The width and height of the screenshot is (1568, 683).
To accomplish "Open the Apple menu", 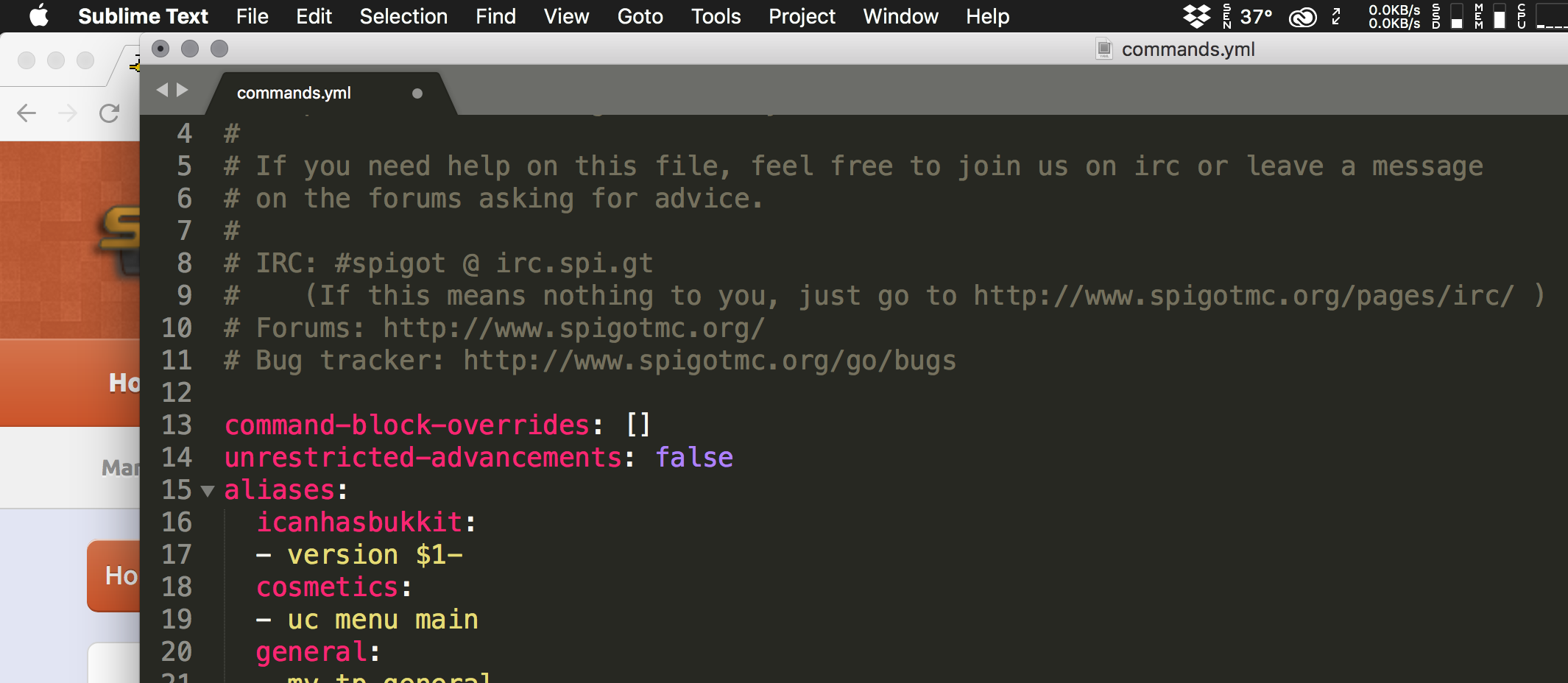I will pos(39,16).
